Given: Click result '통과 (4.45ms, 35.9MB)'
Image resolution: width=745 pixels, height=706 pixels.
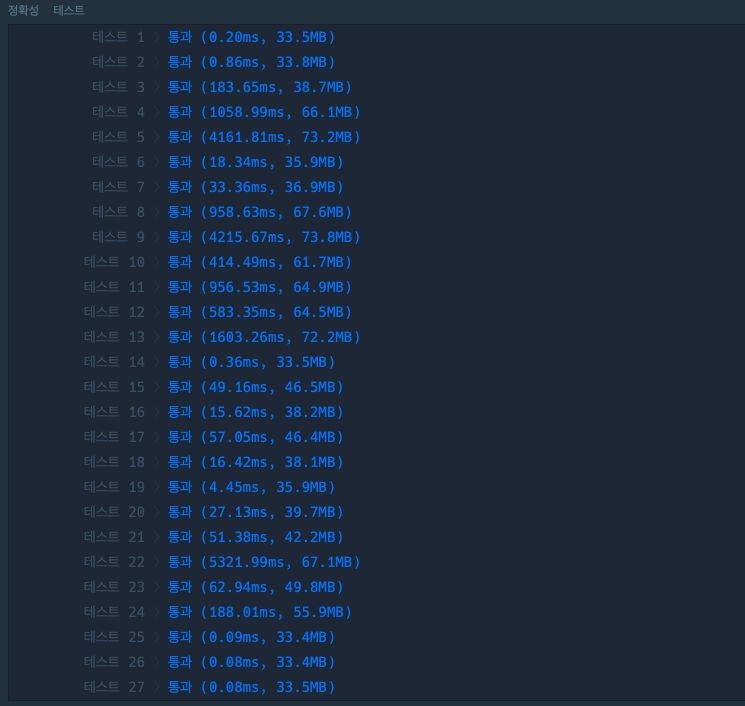Looking at the screenshot, I should (252, 487).
